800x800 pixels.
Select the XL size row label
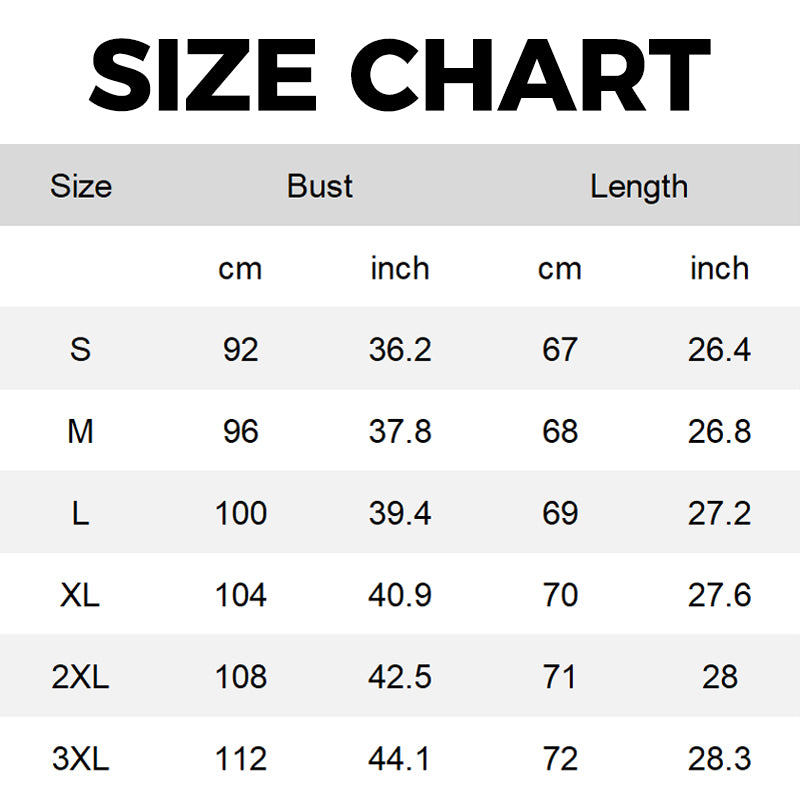pos(81,595)
